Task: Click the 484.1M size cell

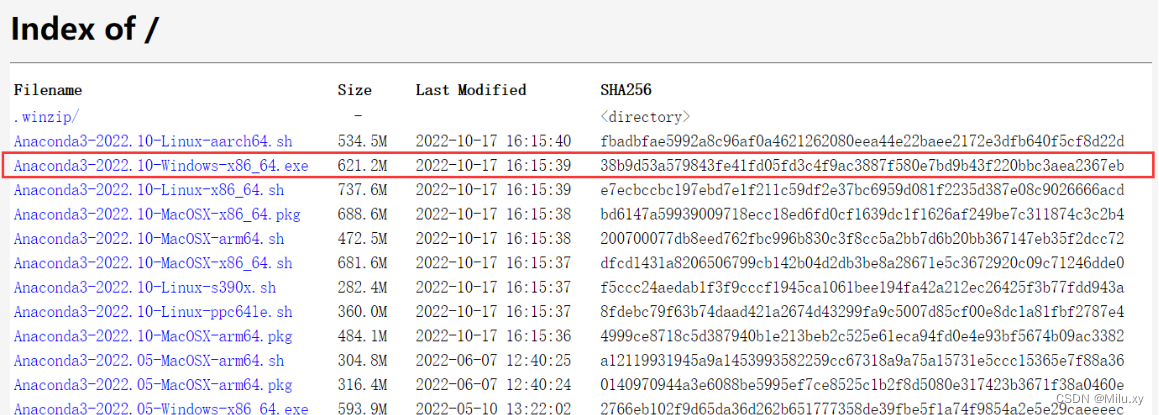Action: pyautogui.click(x=363, y=337)
